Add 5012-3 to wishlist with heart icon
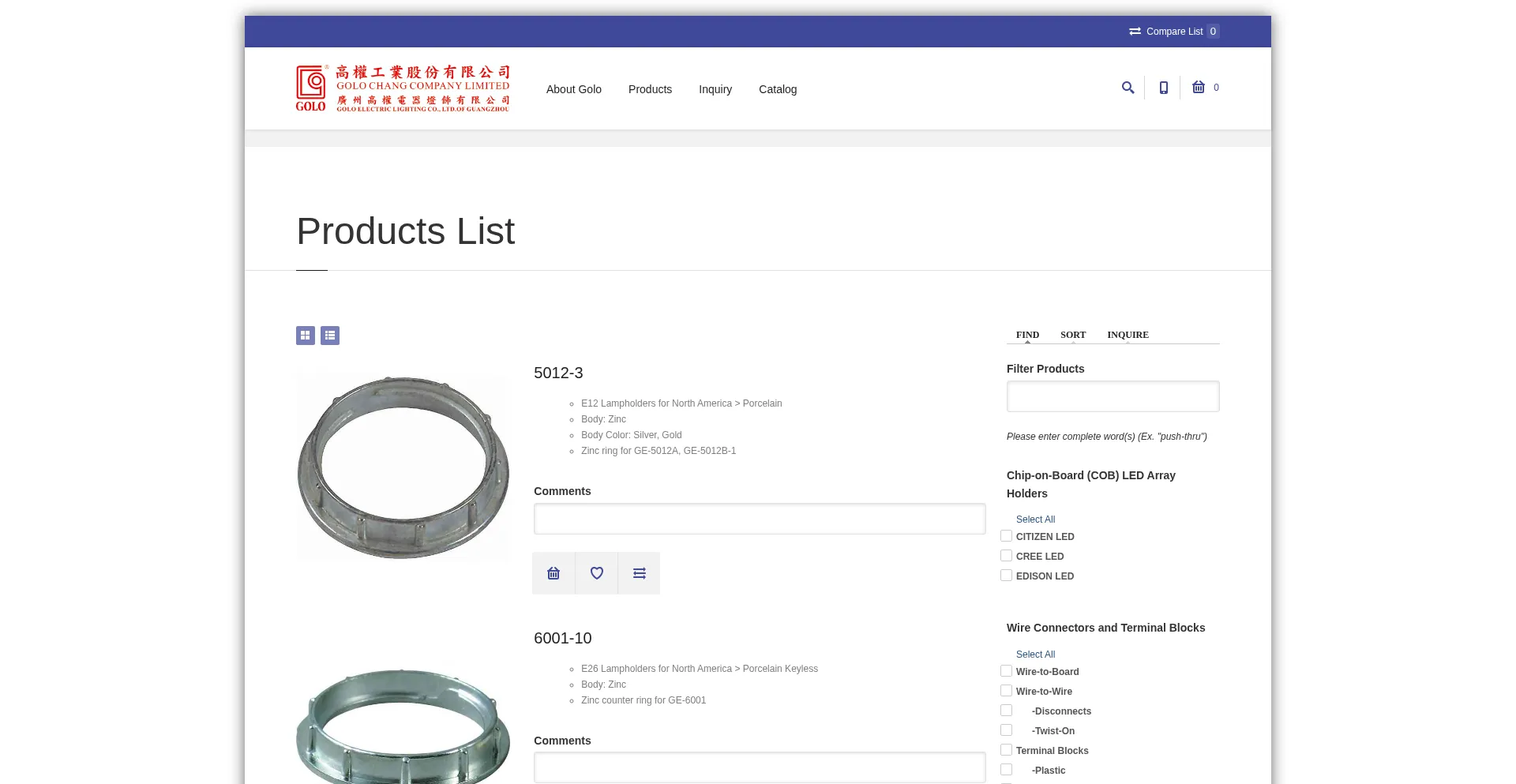The width and height of the screenshot is (1516, 784). [x=597, y=573]
